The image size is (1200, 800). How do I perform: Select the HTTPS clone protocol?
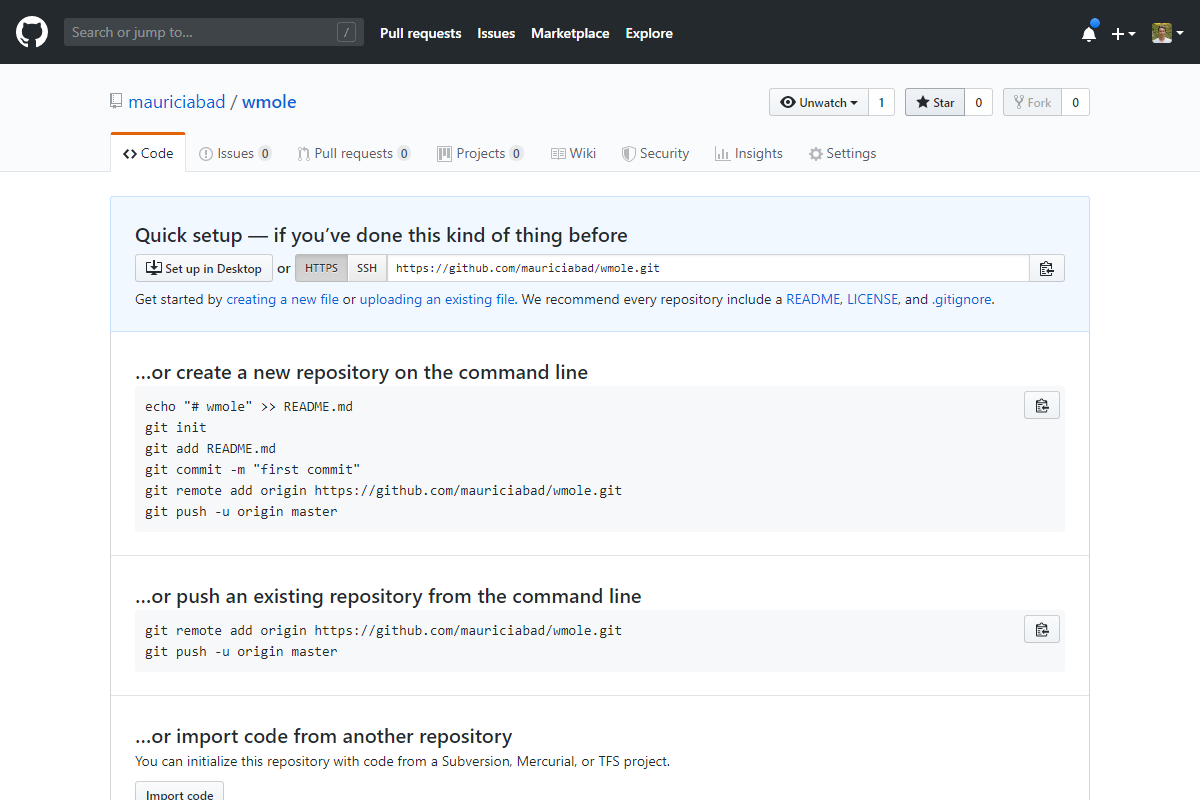pyautogui.click(x=322, y=268)
